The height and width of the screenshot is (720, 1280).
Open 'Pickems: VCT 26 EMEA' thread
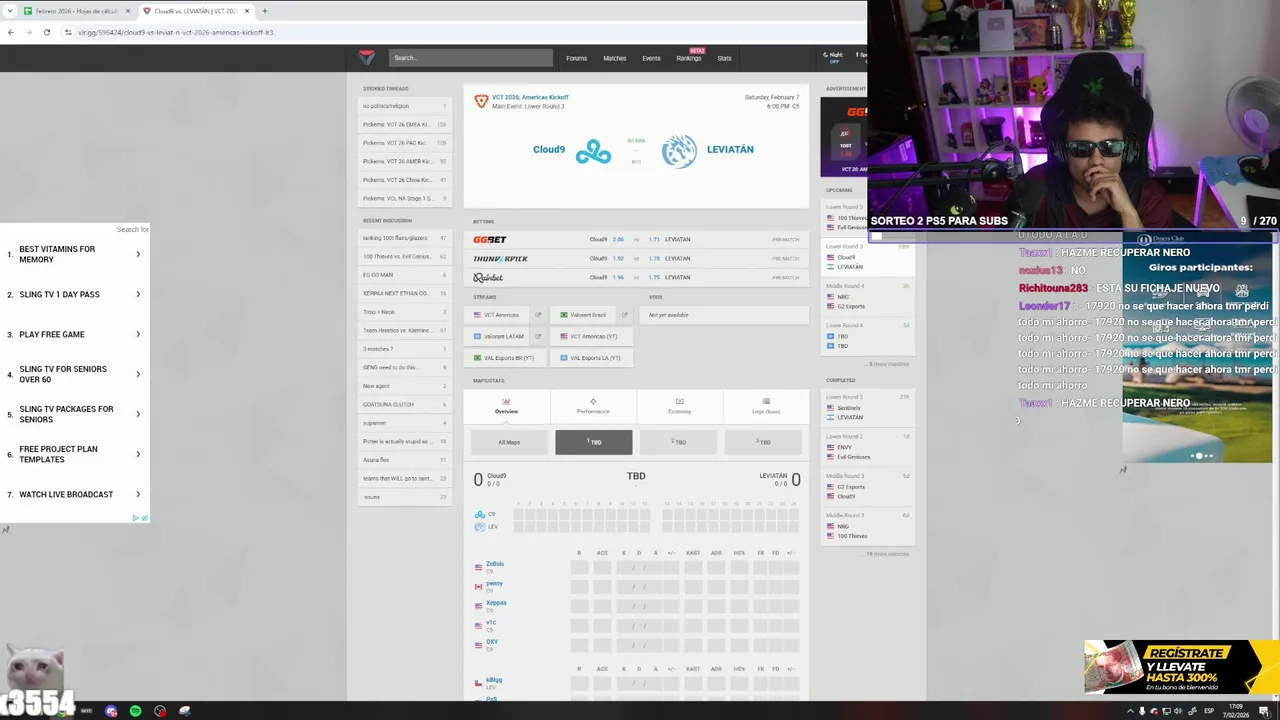tap(404, 125)
